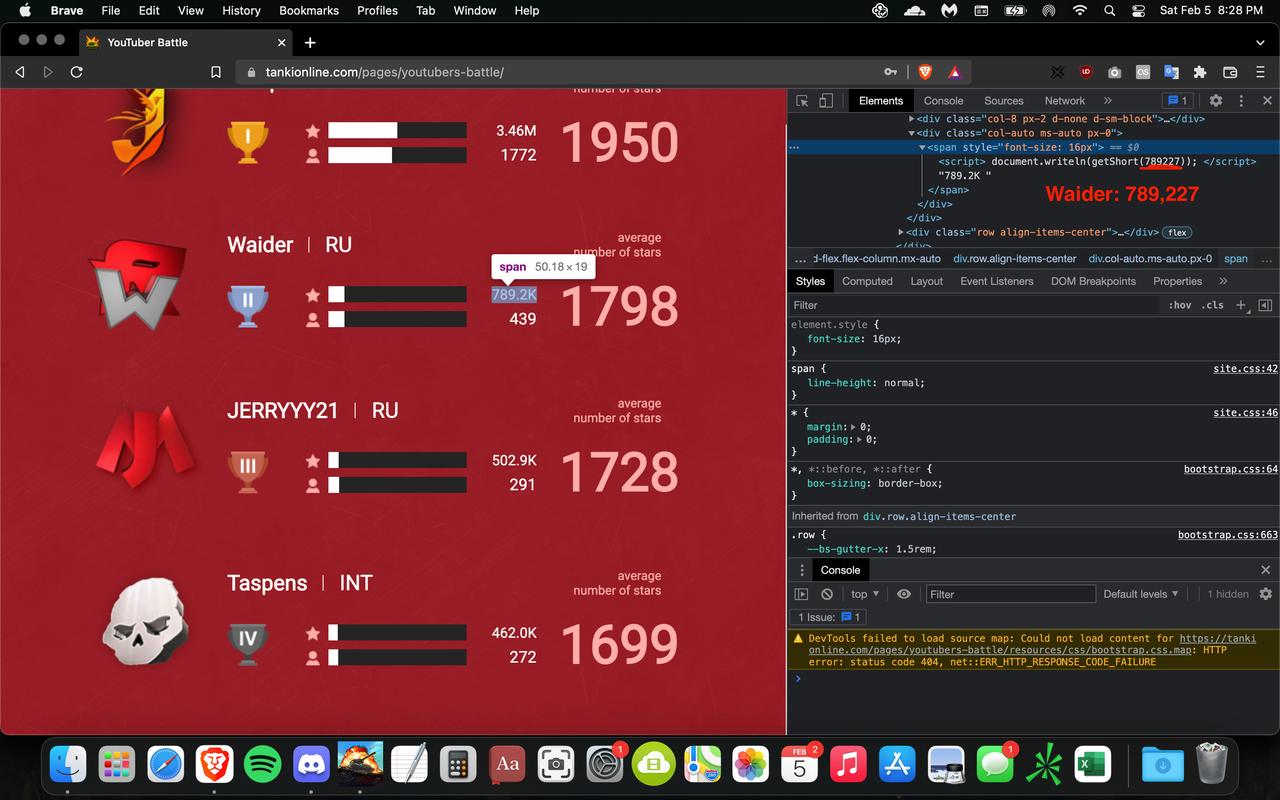The height and width of the screenshot is (800, 1280).
Task: Open the History menu in the menu bar
Action: coord(241,11)
